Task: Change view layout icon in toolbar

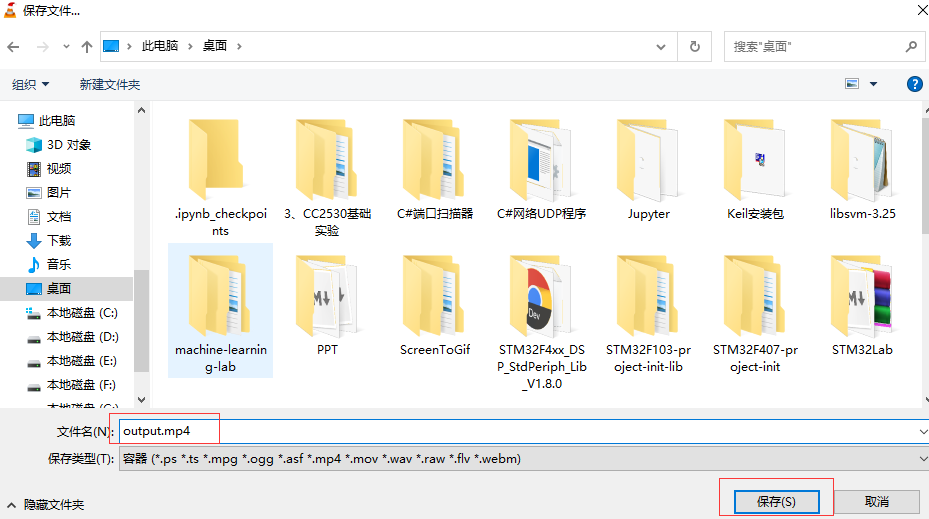Action: coord(851,84)
